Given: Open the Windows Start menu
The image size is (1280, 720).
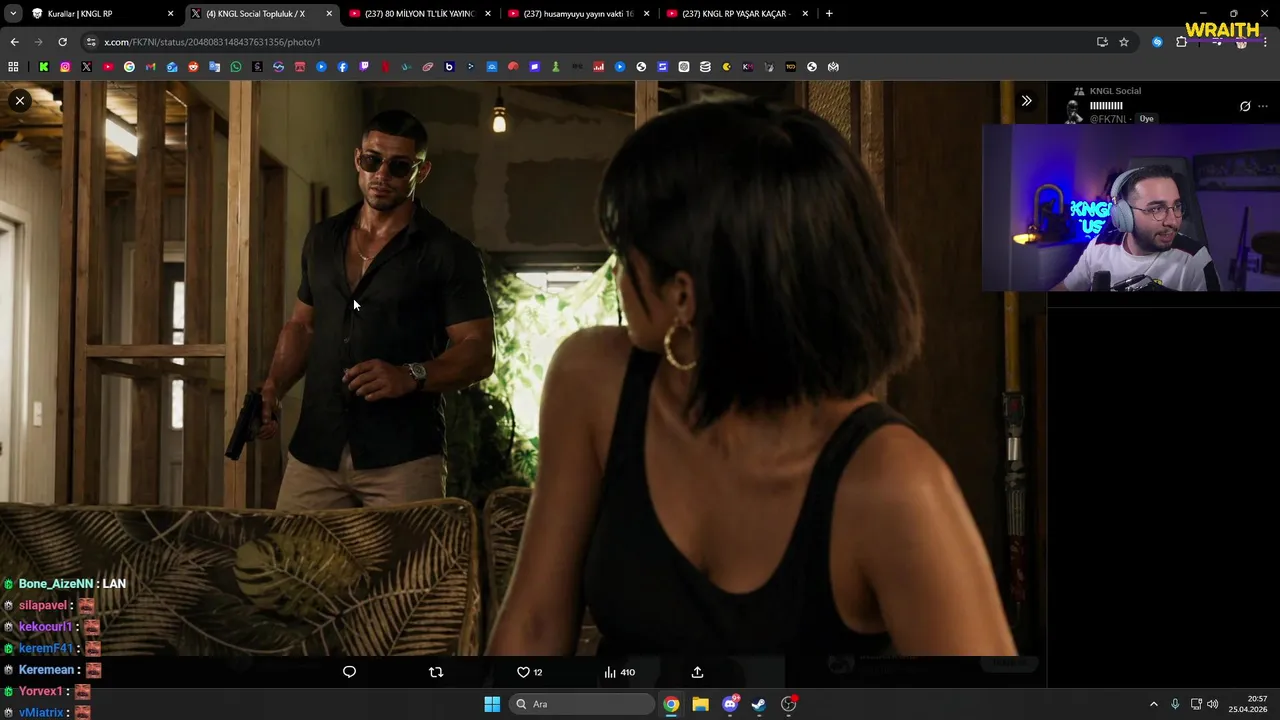Looking at the screenshot, I should (x=492, y=704).
